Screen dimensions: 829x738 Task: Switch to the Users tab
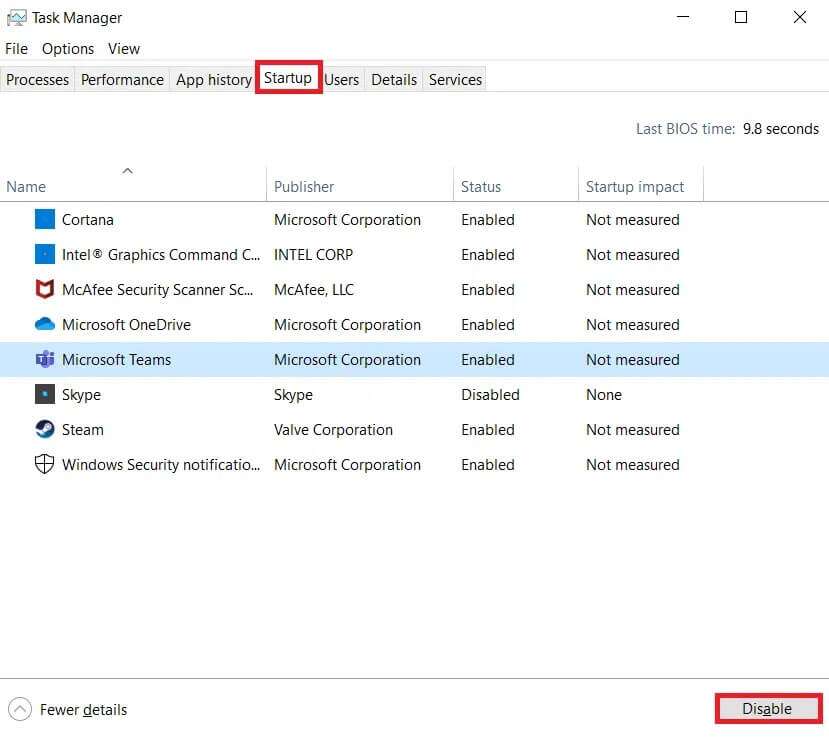coord(342,79)
